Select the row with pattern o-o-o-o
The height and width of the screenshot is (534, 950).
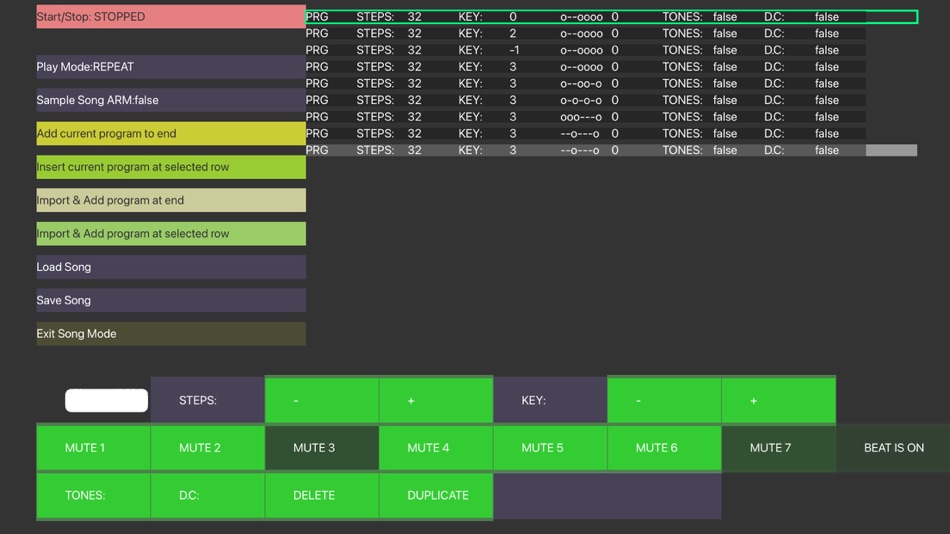tap(585, 100)
